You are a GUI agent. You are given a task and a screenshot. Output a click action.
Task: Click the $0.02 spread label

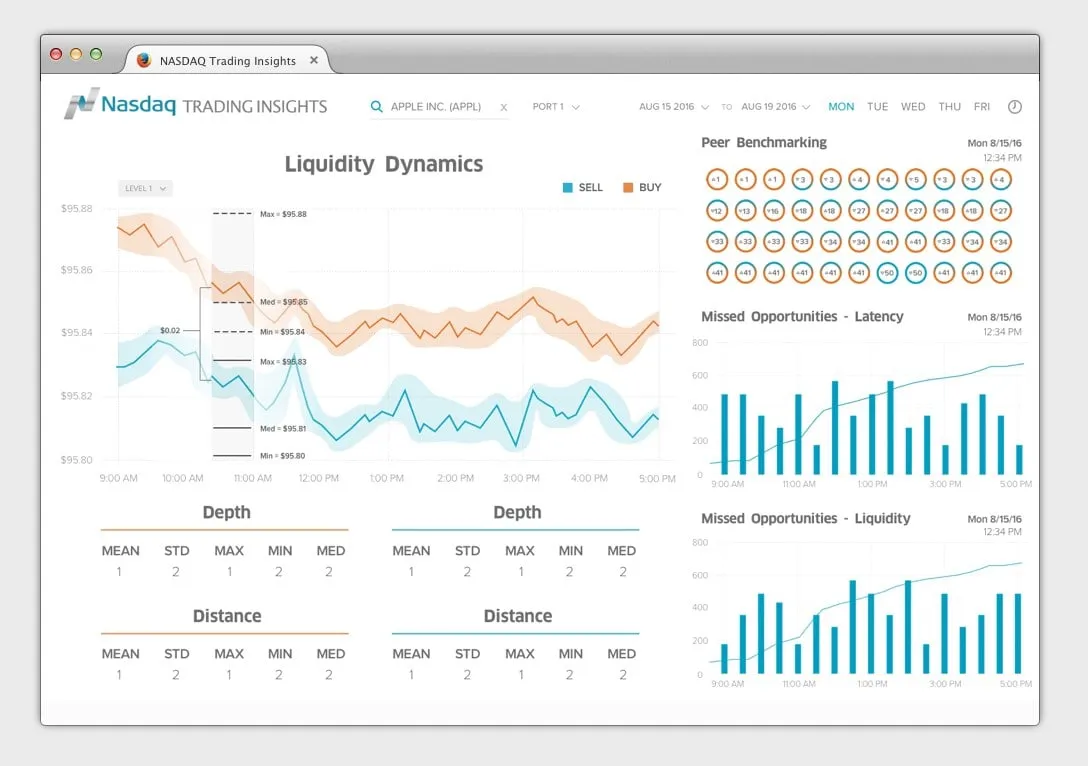point(170,330)
